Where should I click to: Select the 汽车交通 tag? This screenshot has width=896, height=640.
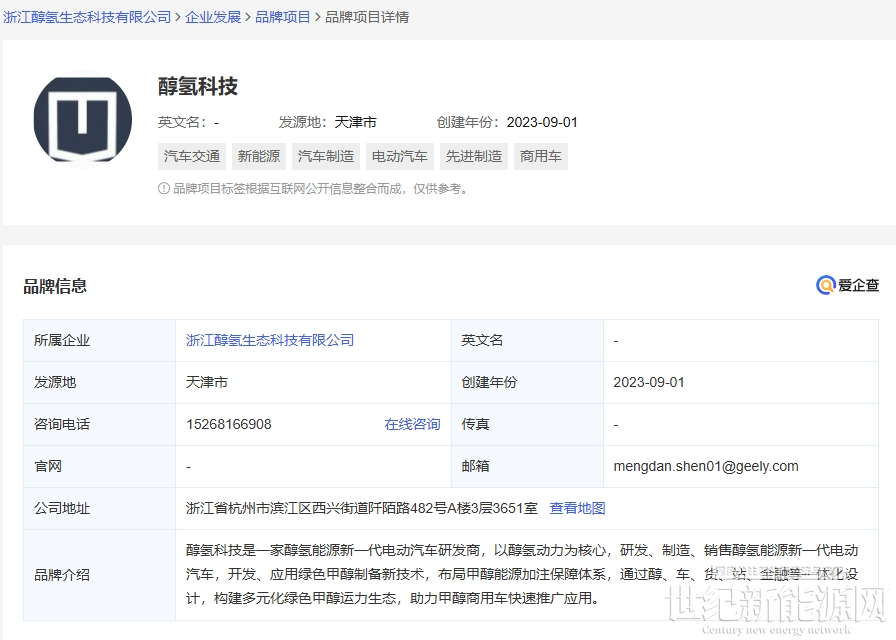point(192,156)
